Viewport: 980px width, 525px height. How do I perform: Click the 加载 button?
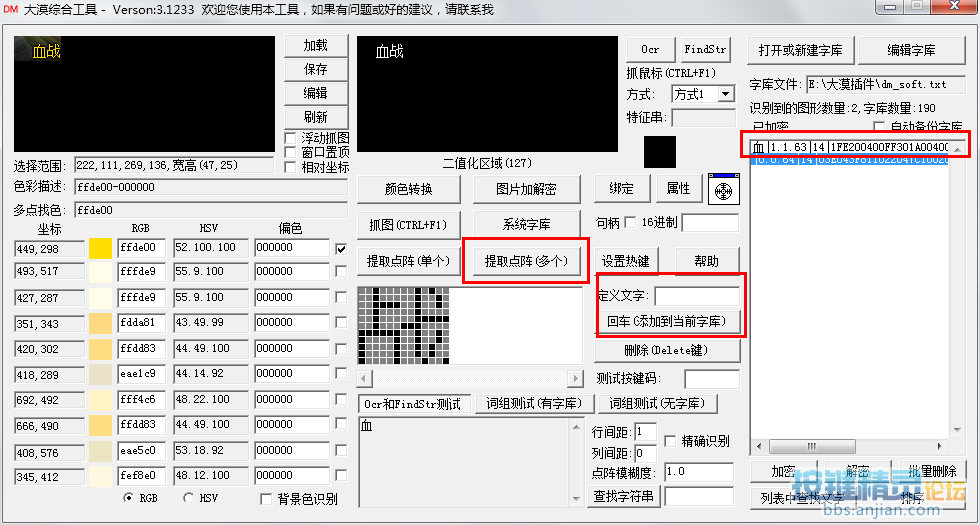[316, 46]
